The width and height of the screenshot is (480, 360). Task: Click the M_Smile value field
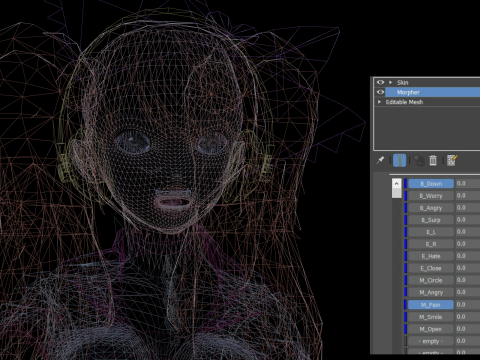click(468, 317)
